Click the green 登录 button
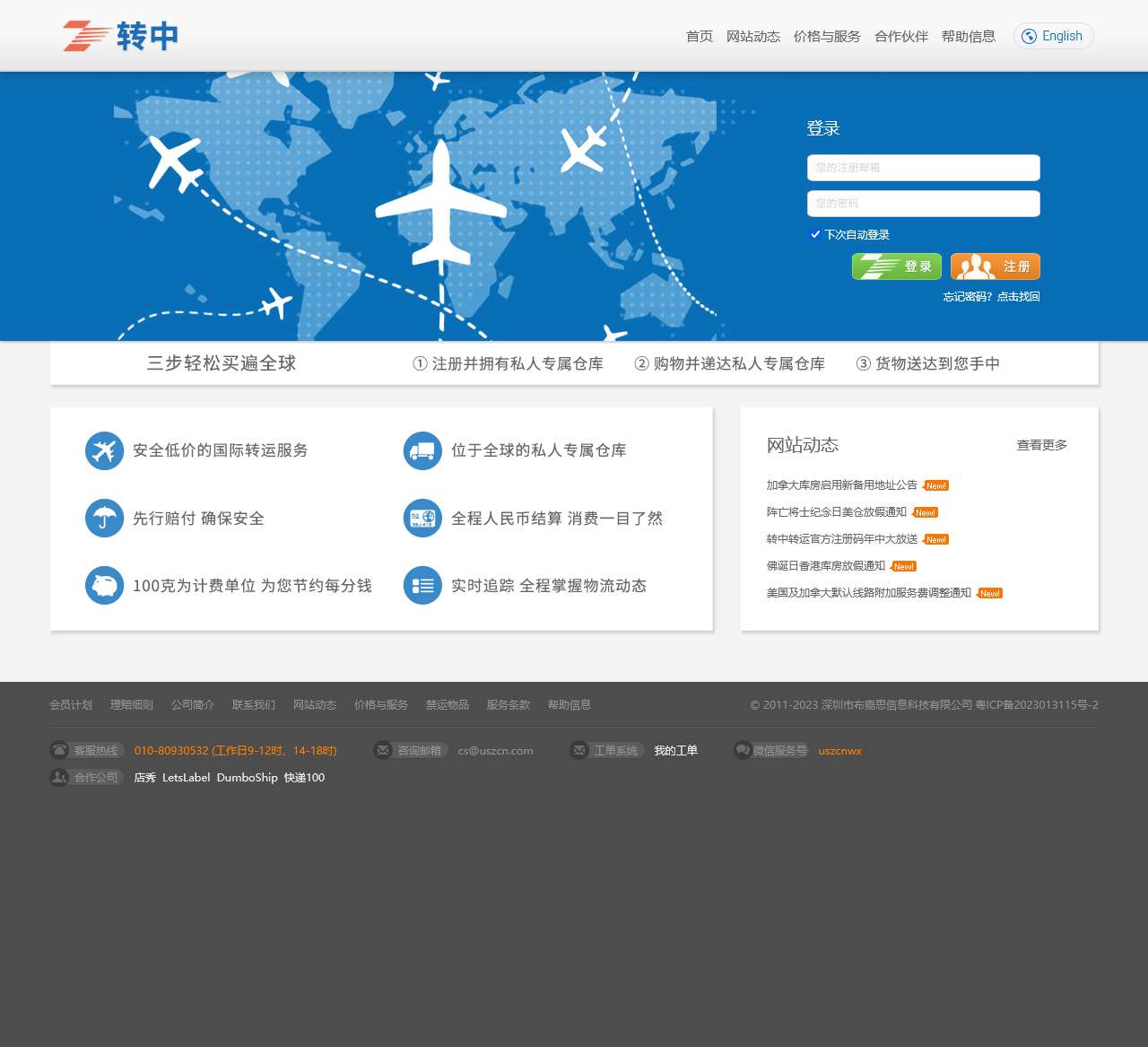The height and width of the screenshot is (1047, 1148). 897,266
